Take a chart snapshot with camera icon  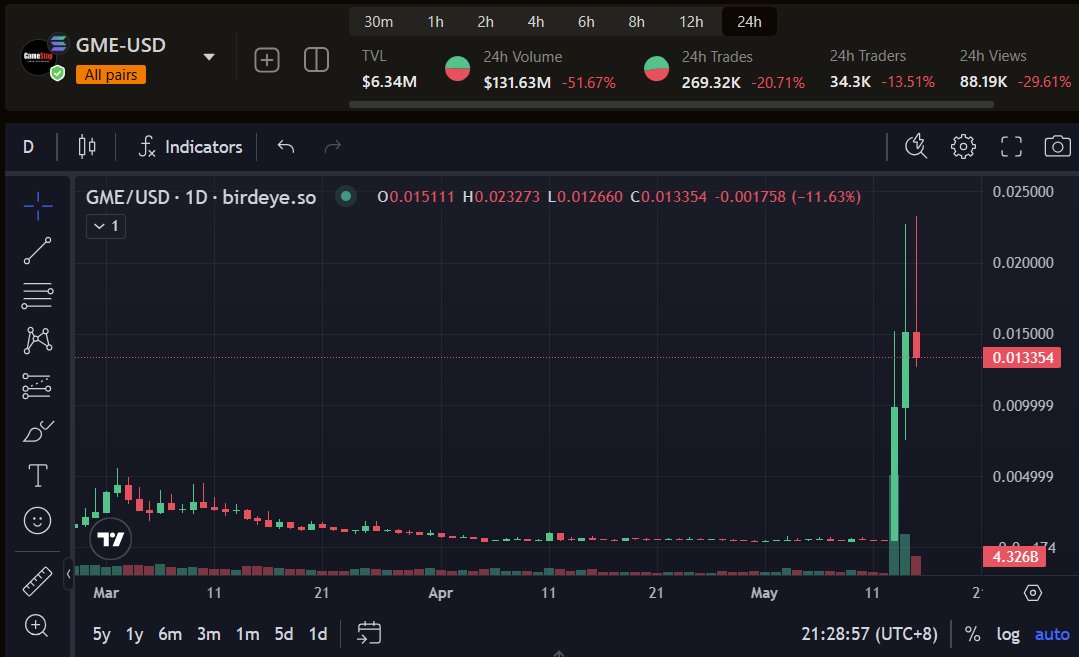pyautogui.click(x=1058, y=147)
